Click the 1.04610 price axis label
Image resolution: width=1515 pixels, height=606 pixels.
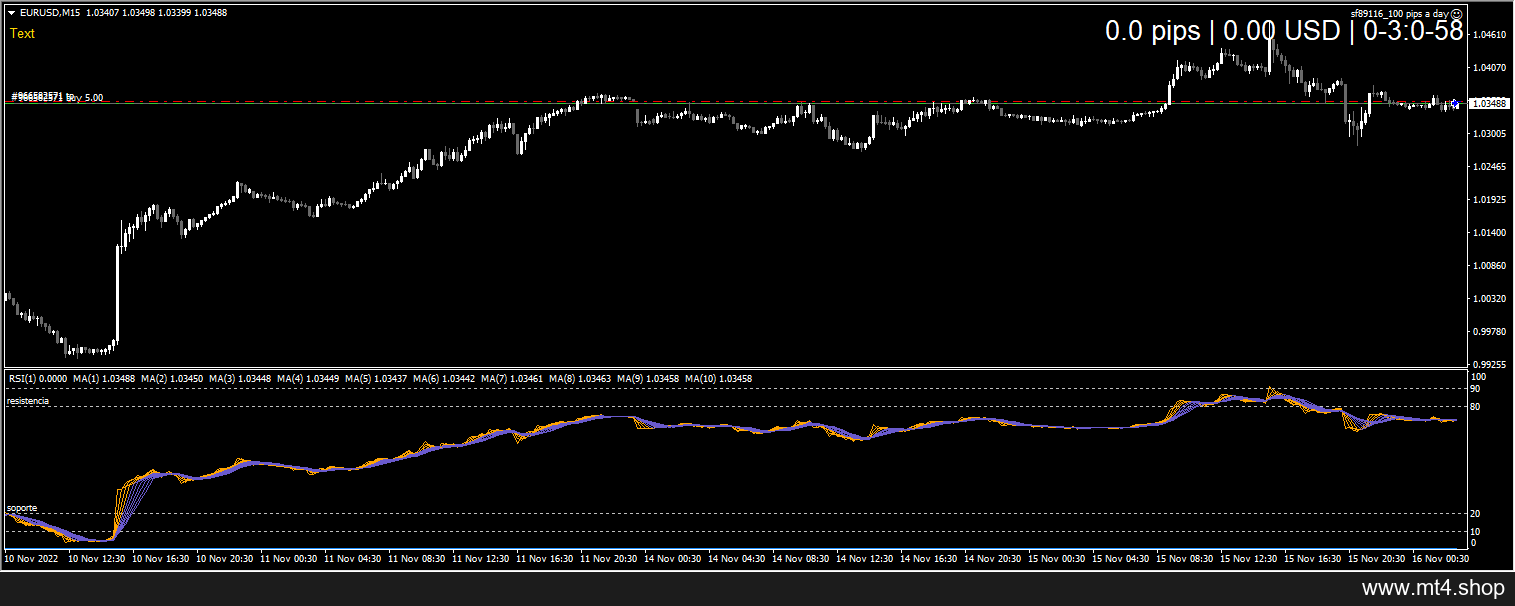[x=1490, y=35]
